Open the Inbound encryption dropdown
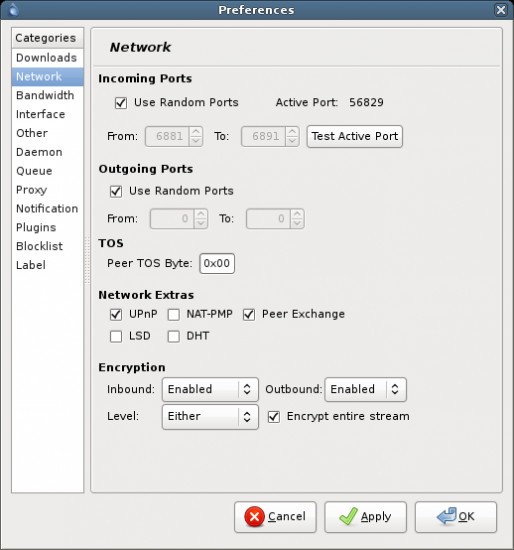 210,389
